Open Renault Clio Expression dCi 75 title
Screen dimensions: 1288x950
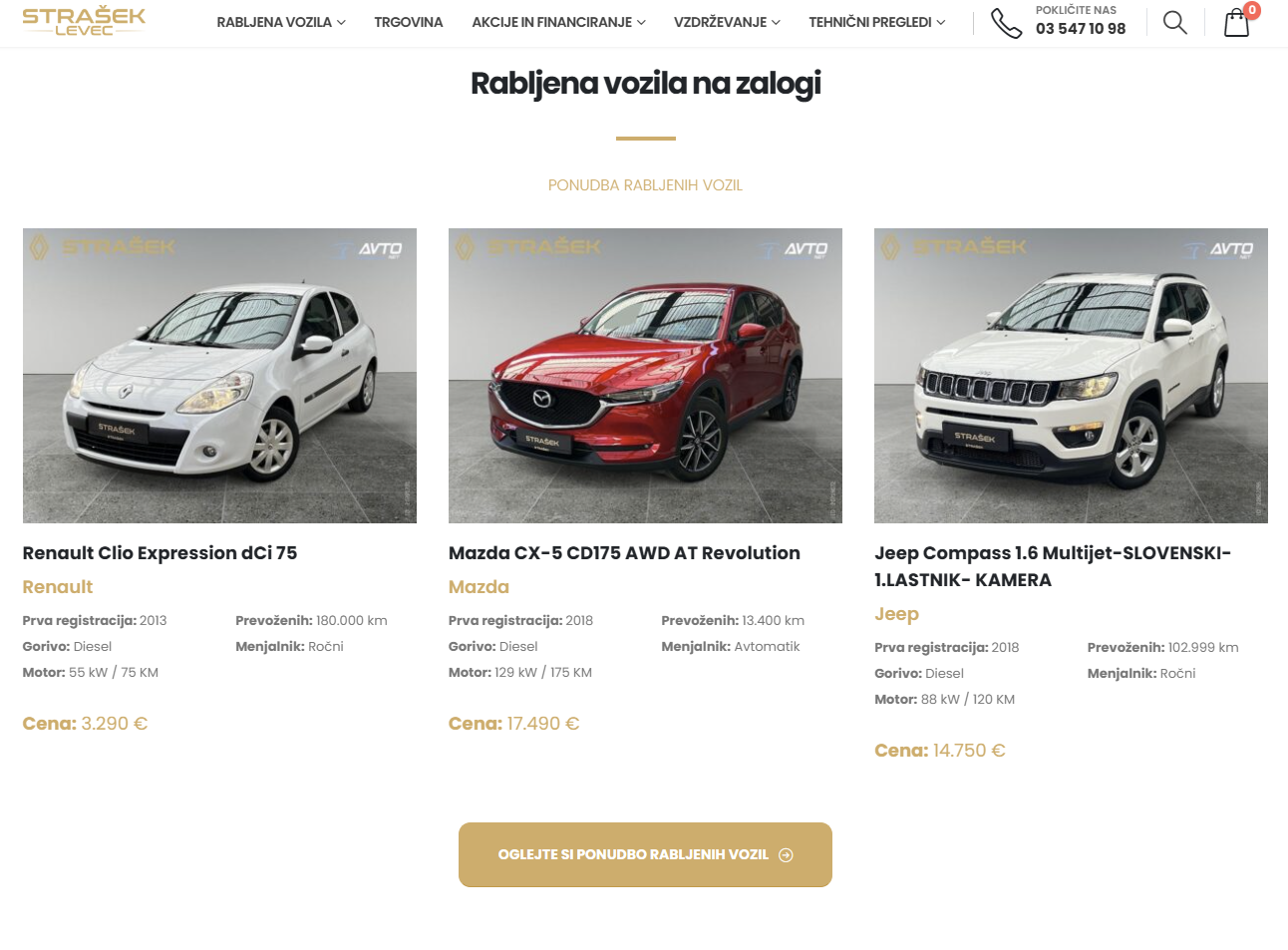(160, 553)
